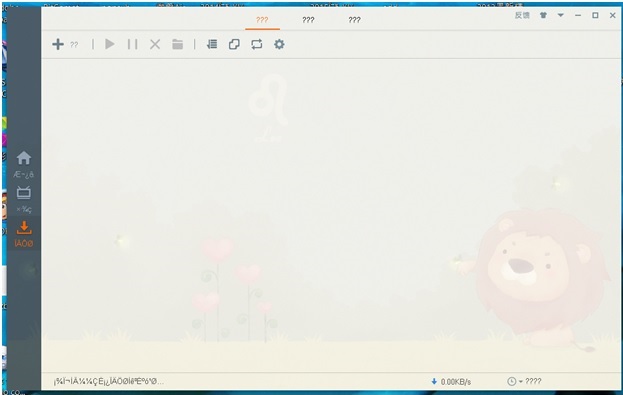Pause downloads using the pause icon
This screenshot has width=623, height=395.
tap(132, 44)
